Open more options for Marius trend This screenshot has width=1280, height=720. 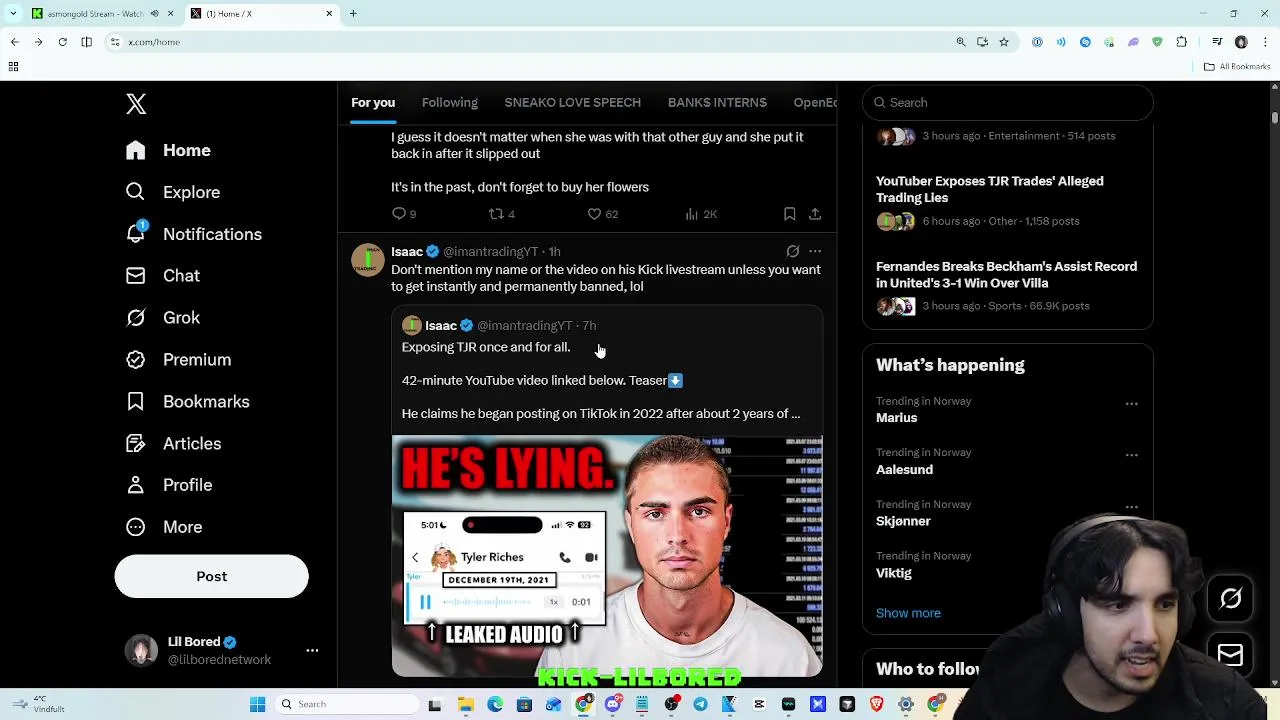(x=1131, y=404)
